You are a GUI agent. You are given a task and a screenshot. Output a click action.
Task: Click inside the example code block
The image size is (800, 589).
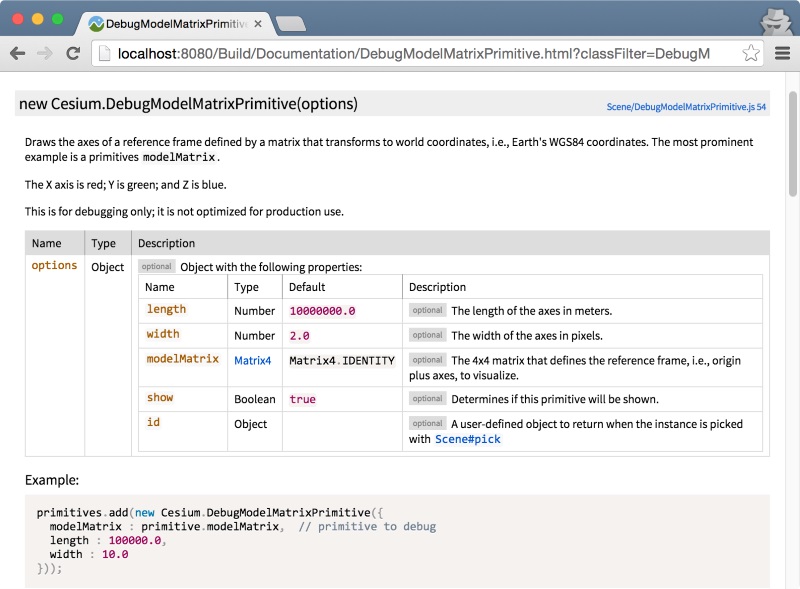click(x=400, y=540)
